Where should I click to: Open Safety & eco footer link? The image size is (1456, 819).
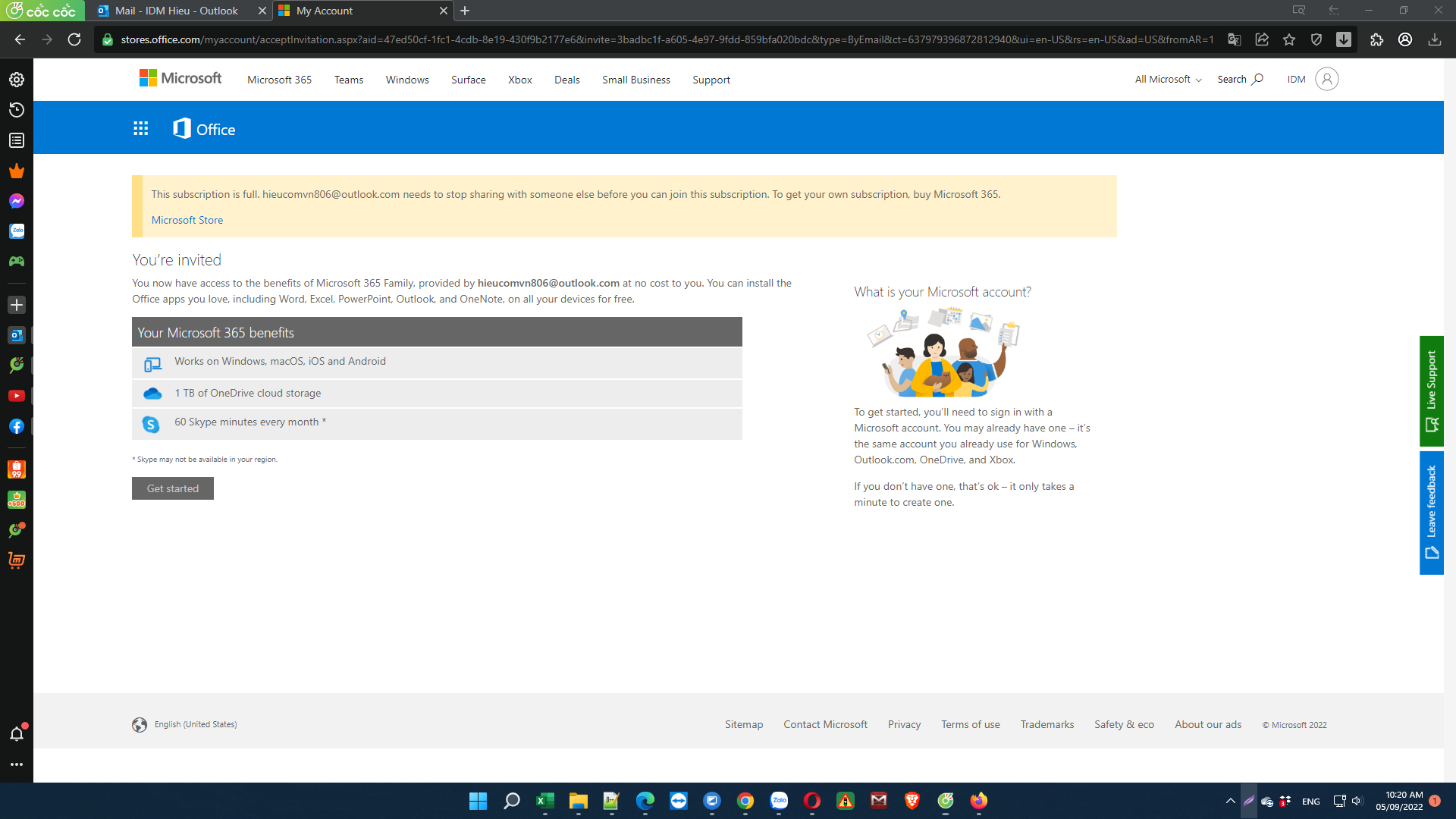[1124, 724]
